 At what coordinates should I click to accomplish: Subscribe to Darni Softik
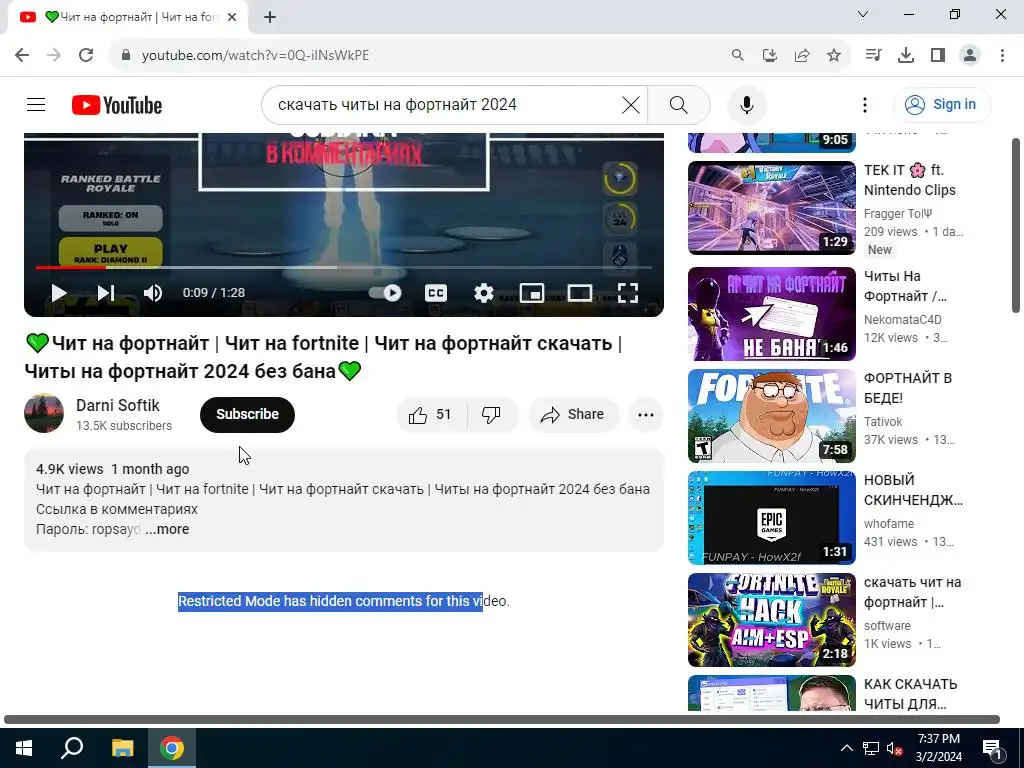pyautogui.click(x=248, y=414)
